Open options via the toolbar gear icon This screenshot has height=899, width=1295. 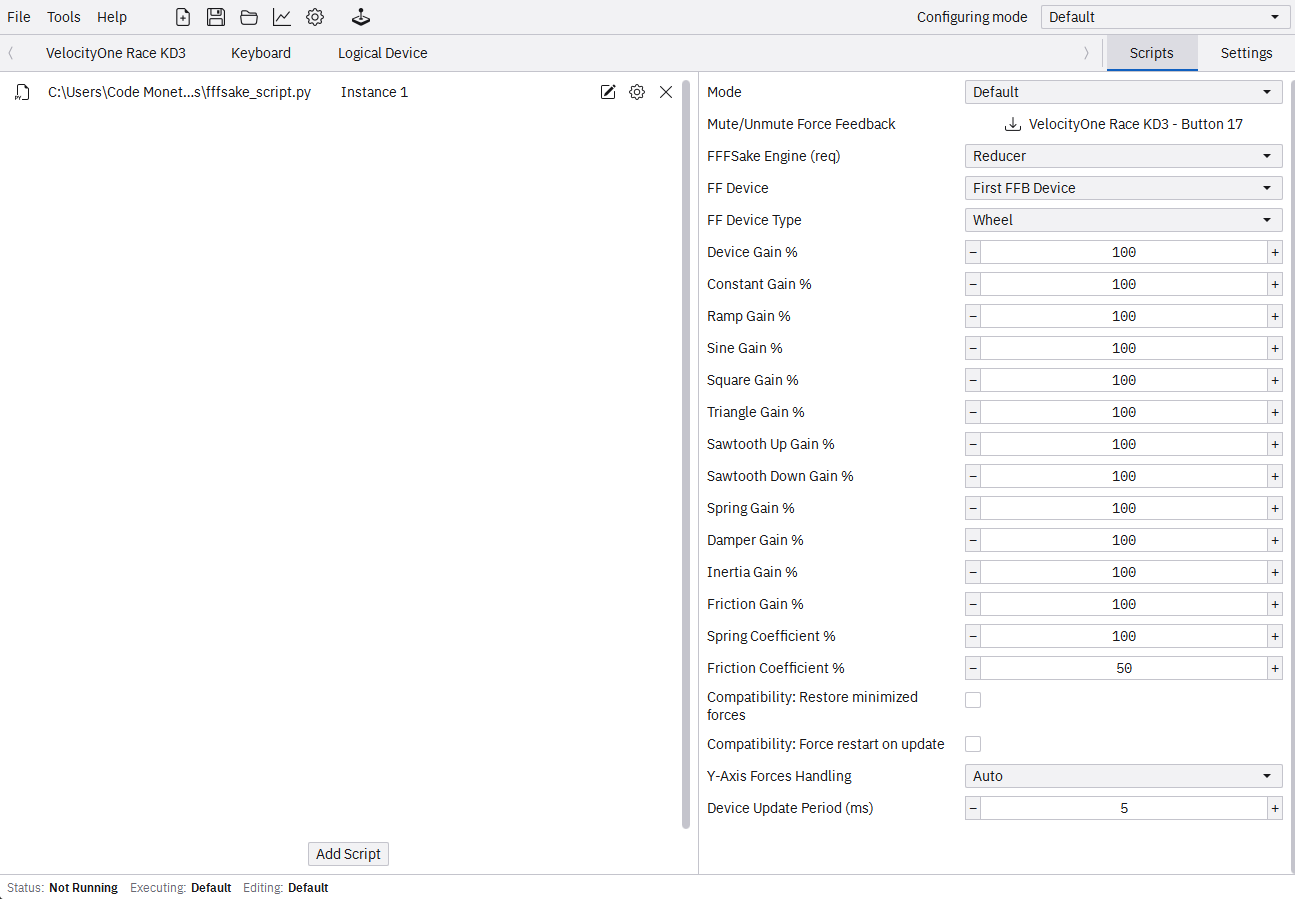[x=315, y=17]
